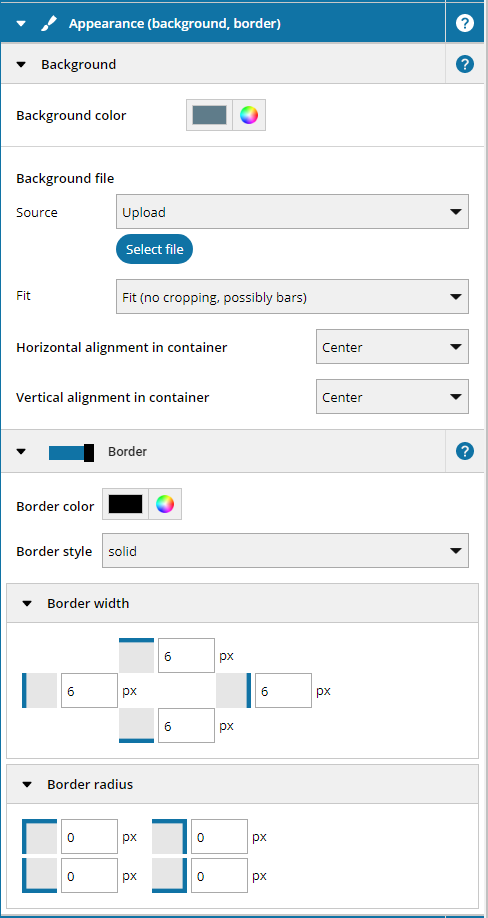The image size is (488, 918).
Task: Open the Border style dropdown
Action: pyautogui.click(x=286, y=551)
